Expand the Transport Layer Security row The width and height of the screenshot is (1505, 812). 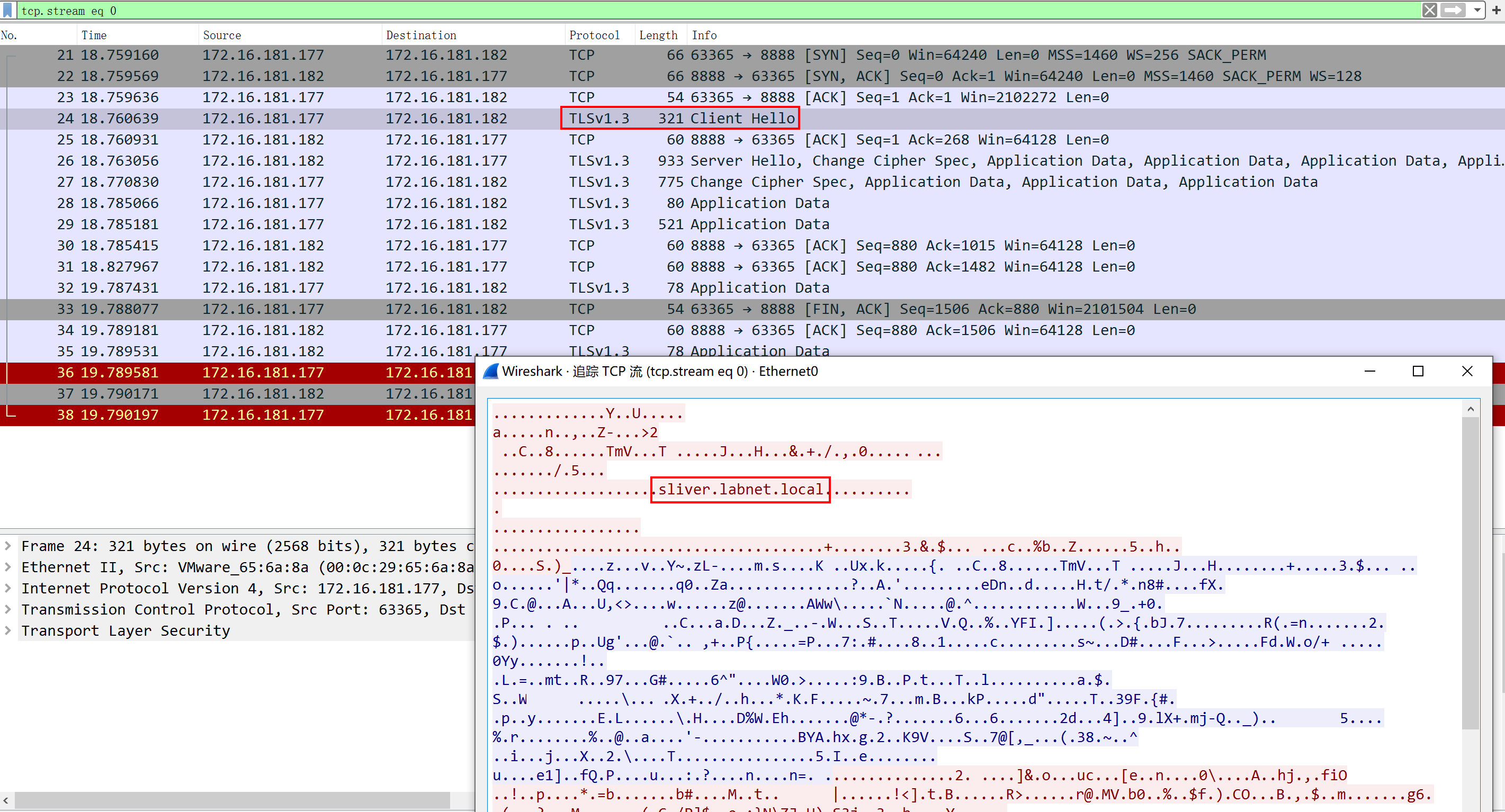click(8, 630)
